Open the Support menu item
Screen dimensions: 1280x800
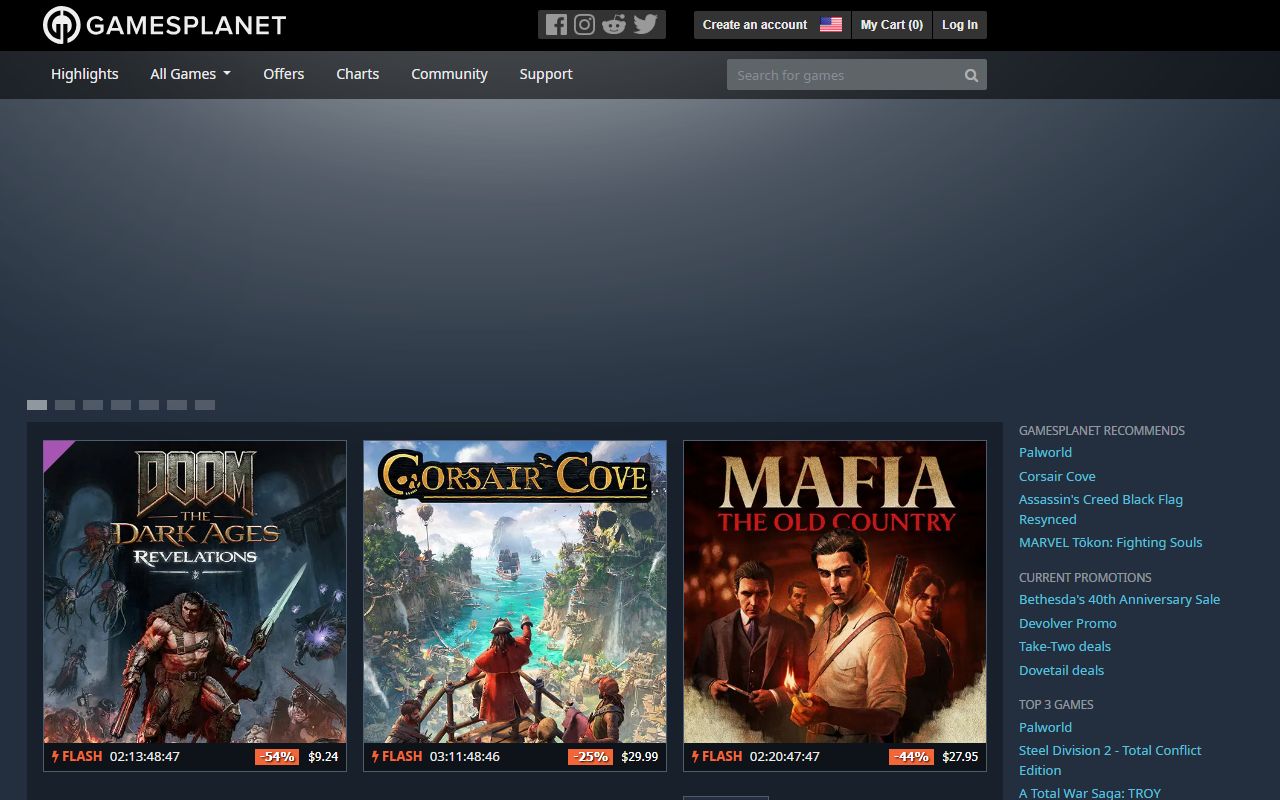[x=546, y=74]
